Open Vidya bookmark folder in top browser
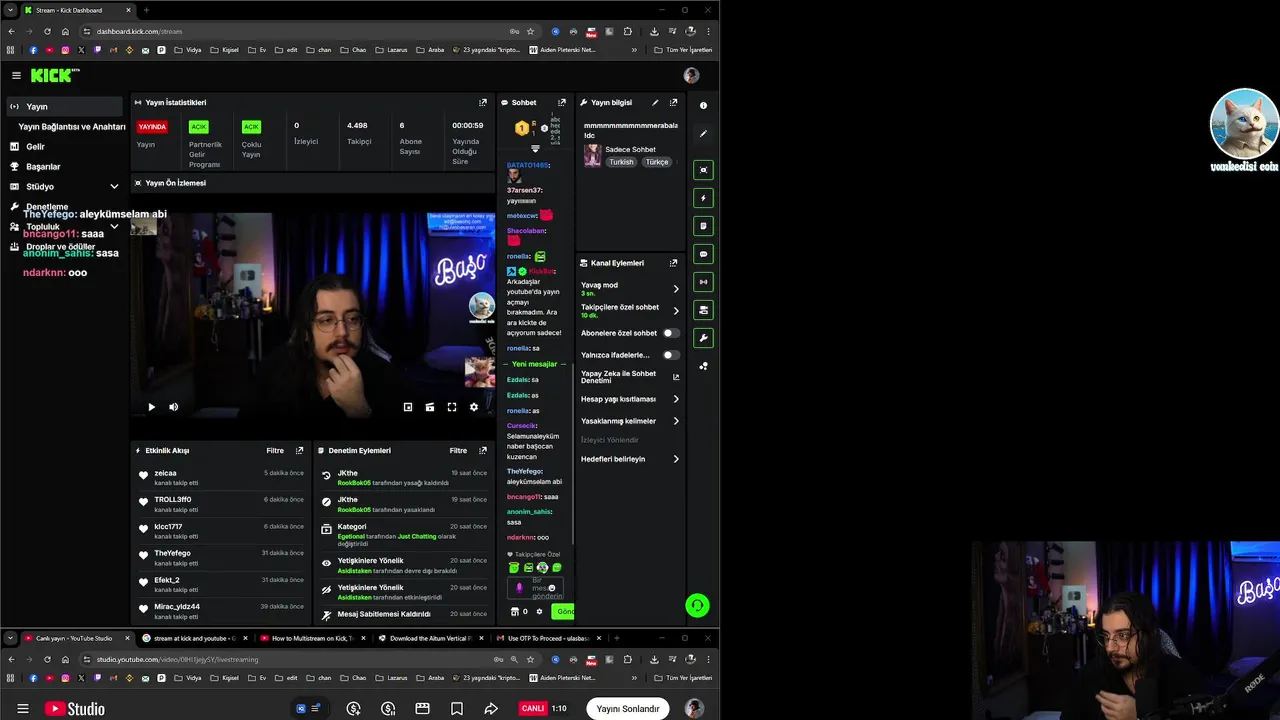This screenshot has width=1280, height=720. tap(187, 50)
